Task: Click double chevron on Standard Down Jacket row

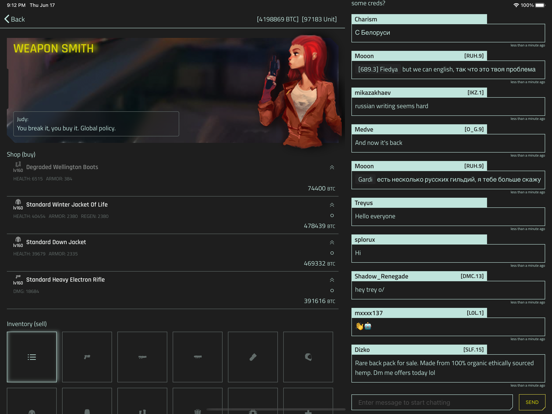Action: 332,243
